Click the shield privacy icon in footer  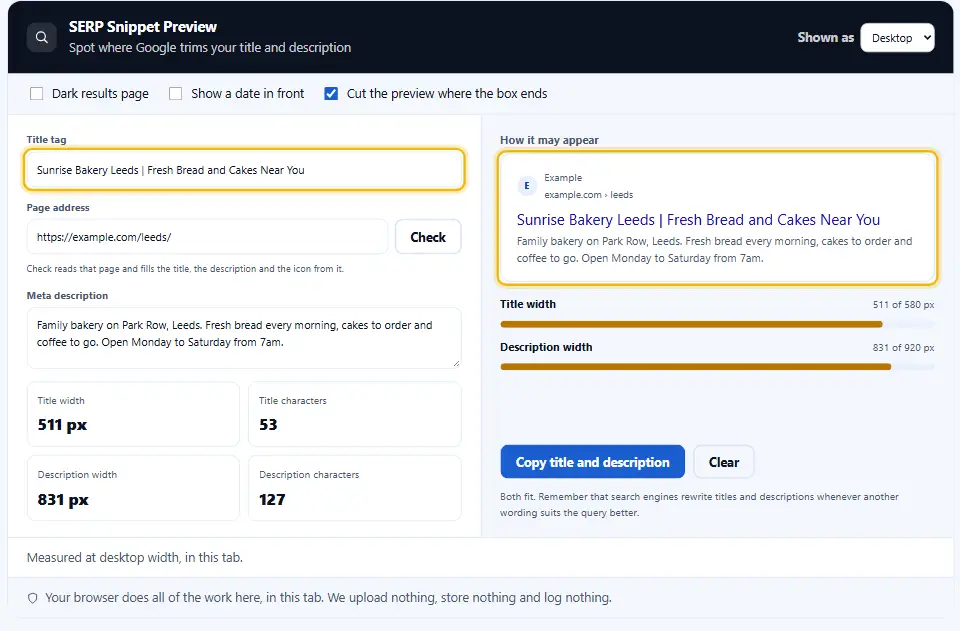tap(33, 598)
